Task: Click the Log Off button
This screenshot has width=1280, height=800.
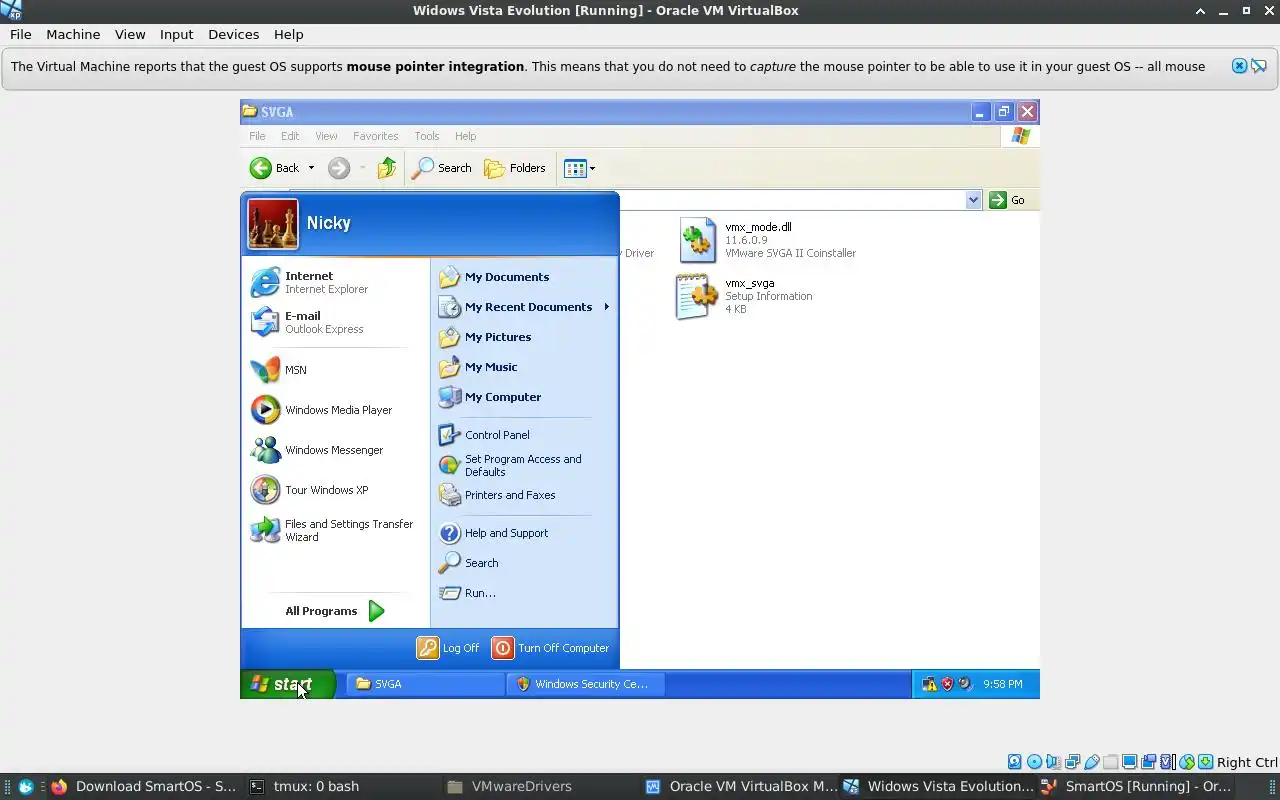Action: (448, 648)
